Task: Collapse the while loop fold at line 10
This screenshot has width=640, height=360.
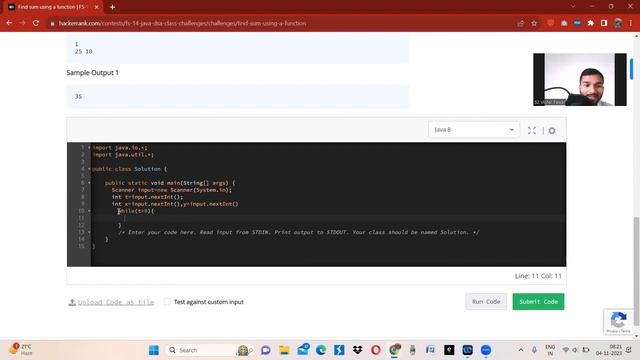Action: (89, 211)
